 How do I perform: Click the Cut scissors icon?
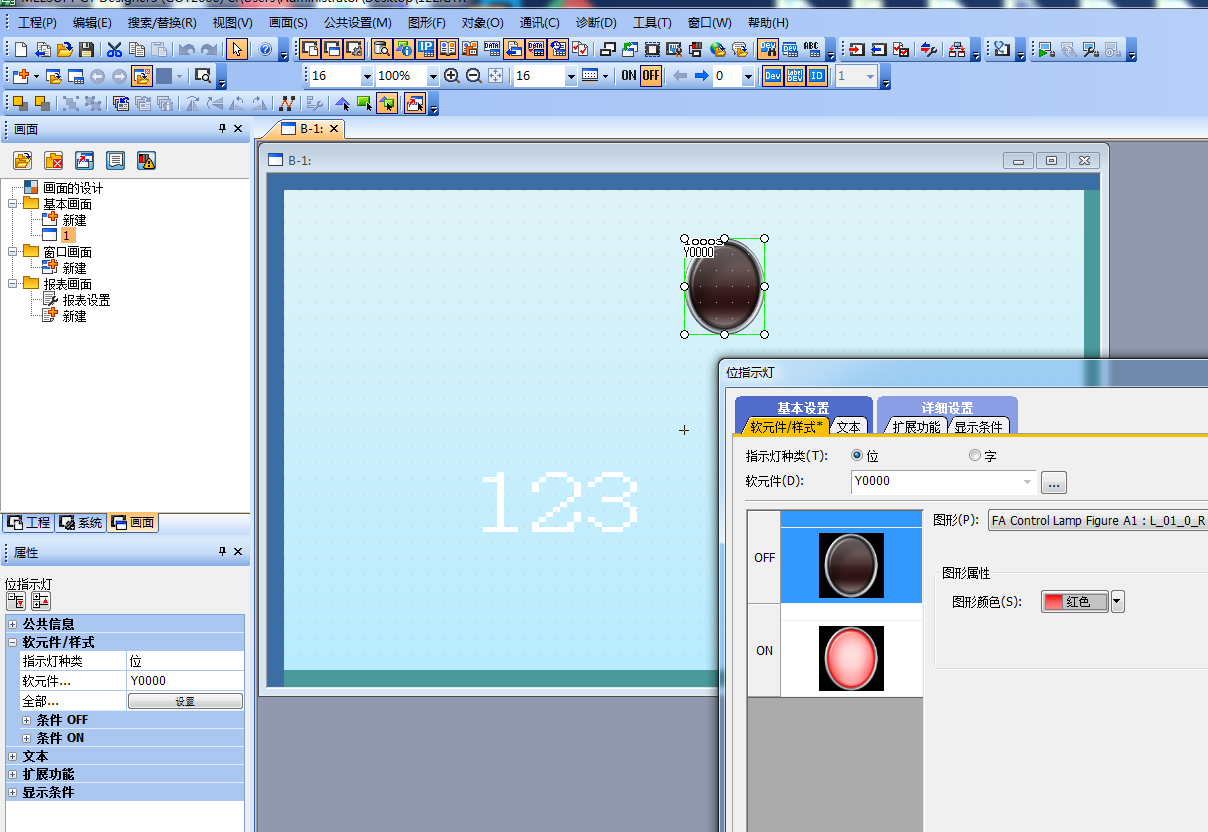(114, 49)
